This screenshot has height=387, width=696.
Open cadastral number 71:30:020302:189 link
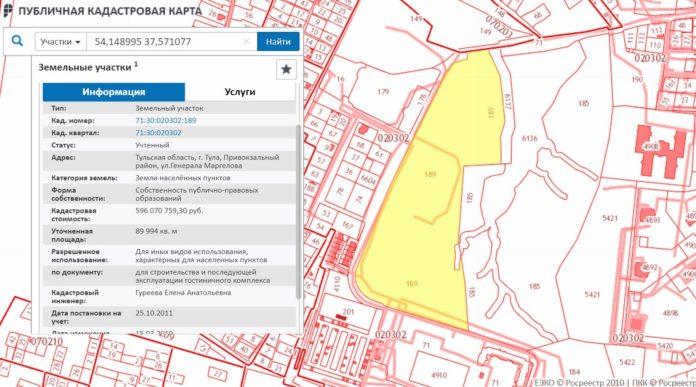point(166,120)
